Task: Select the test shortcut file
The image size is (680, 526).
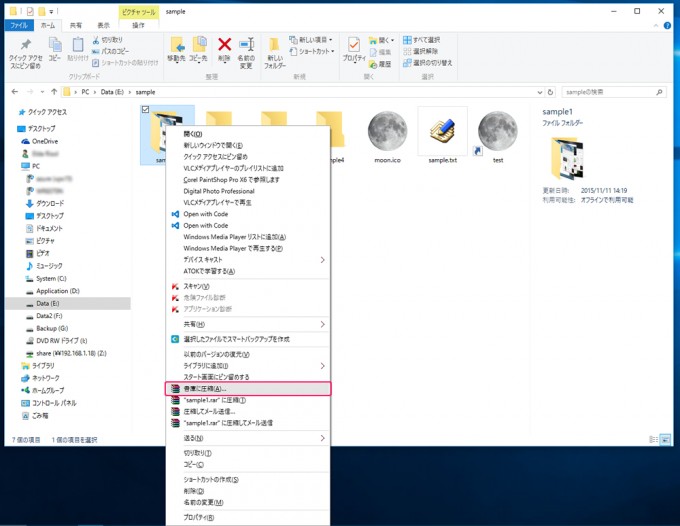Action: (x=498, y=136)
